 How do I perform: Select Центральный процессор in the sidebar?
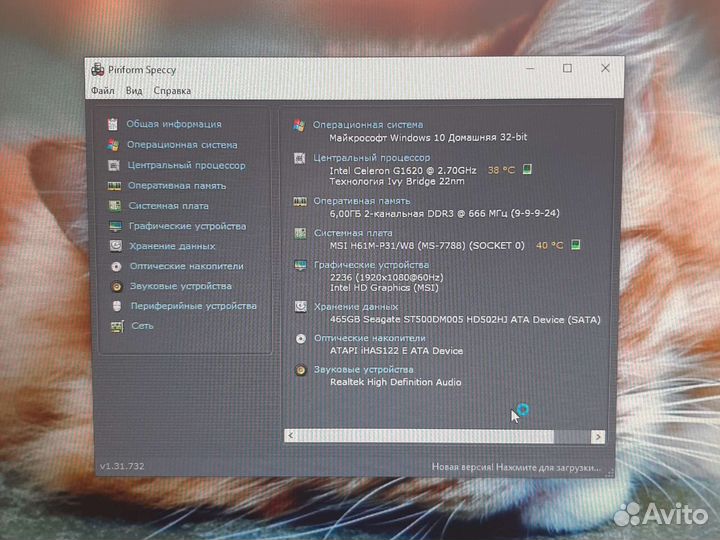(186, 165)
